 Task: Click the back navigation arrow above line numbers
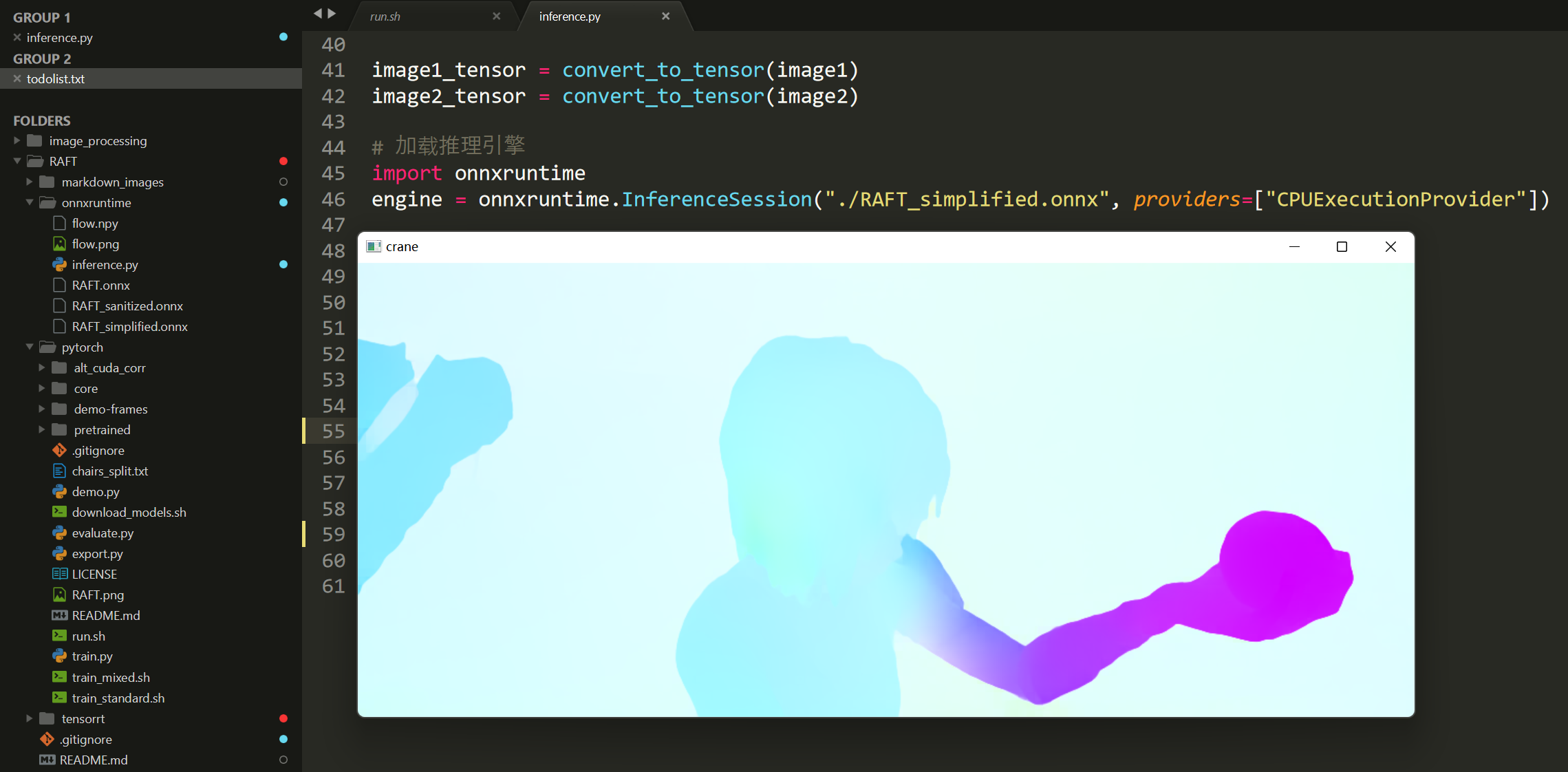point(317,13)
